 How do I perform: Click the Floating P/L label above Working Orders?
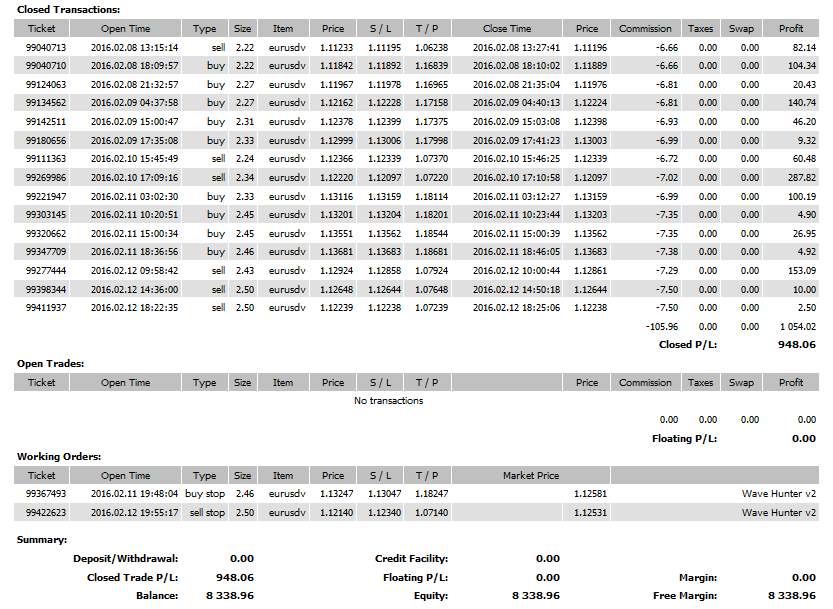pos(684,438)
